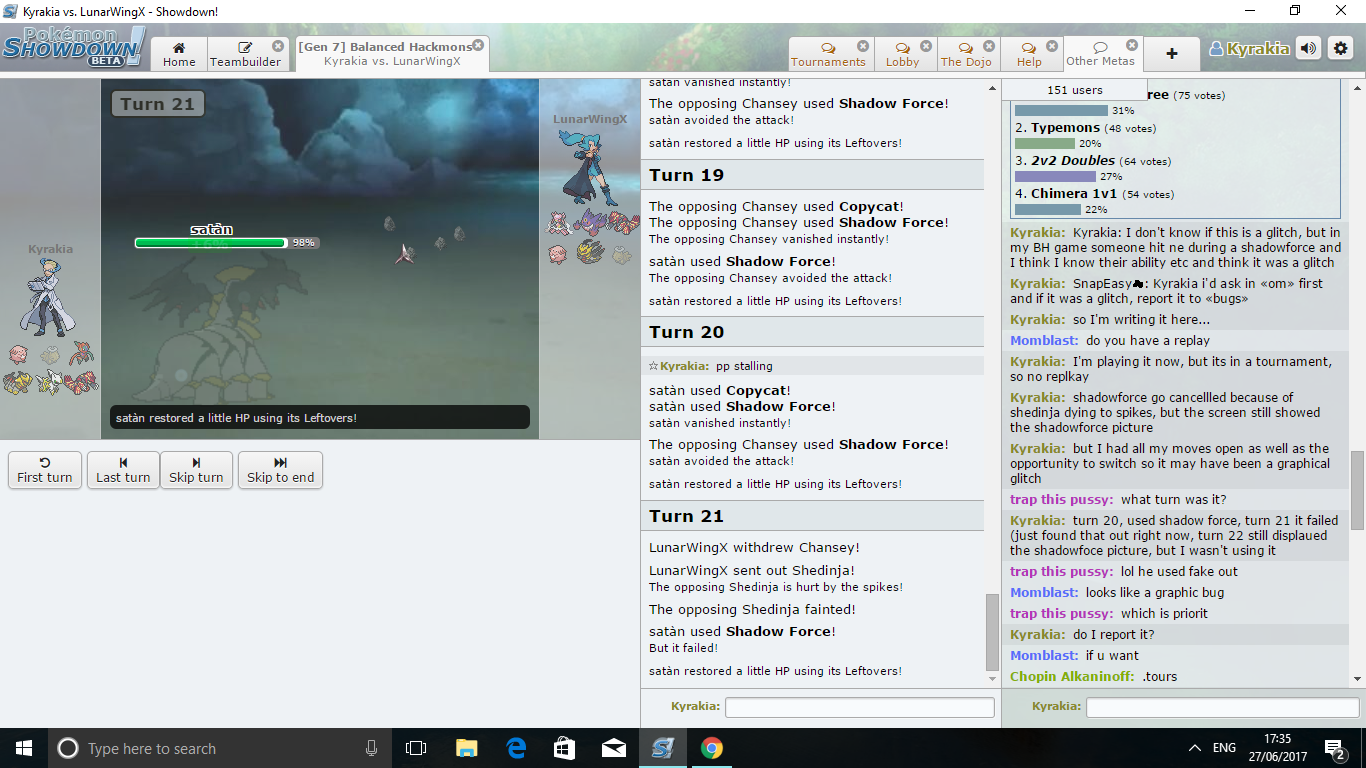Launch Microsoft Edge from taskbar
The image size is (1366, 768).
(516, 748)
